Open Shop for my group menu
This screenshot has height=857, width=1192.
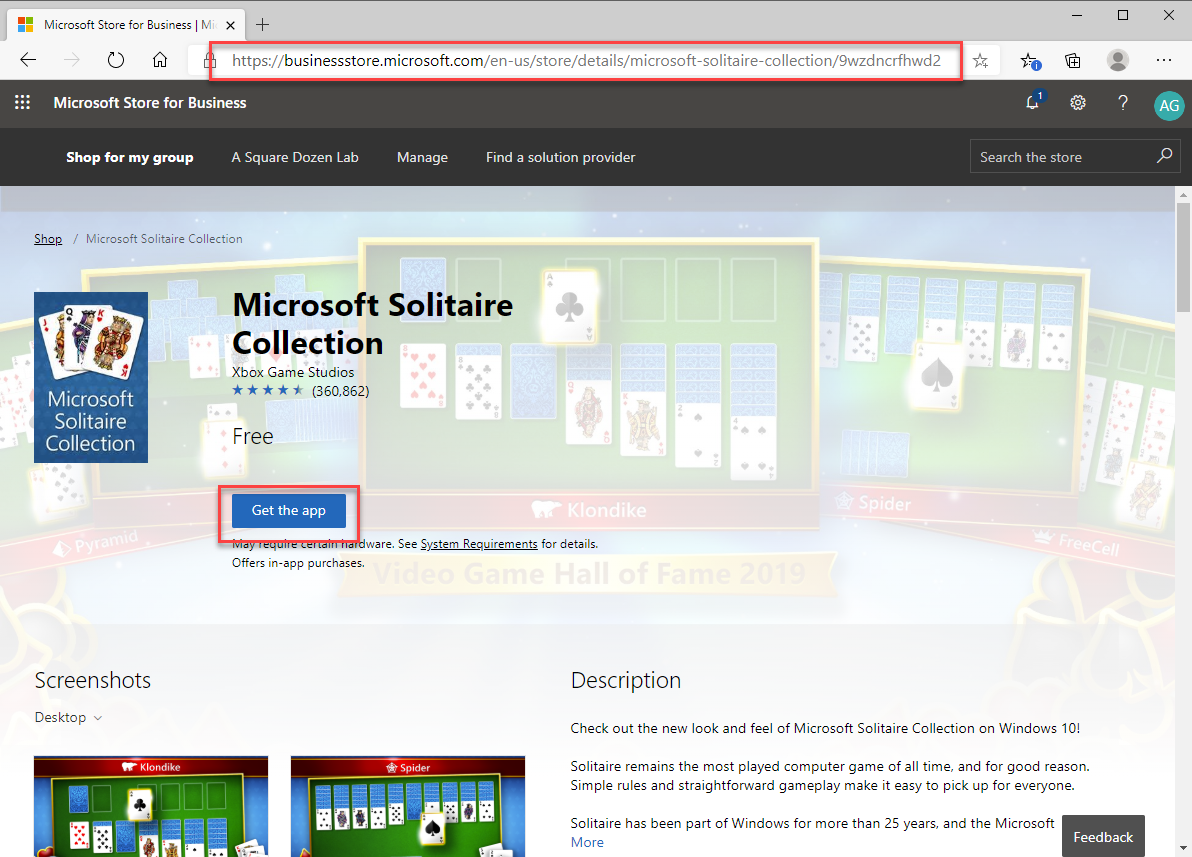[130, 157]
